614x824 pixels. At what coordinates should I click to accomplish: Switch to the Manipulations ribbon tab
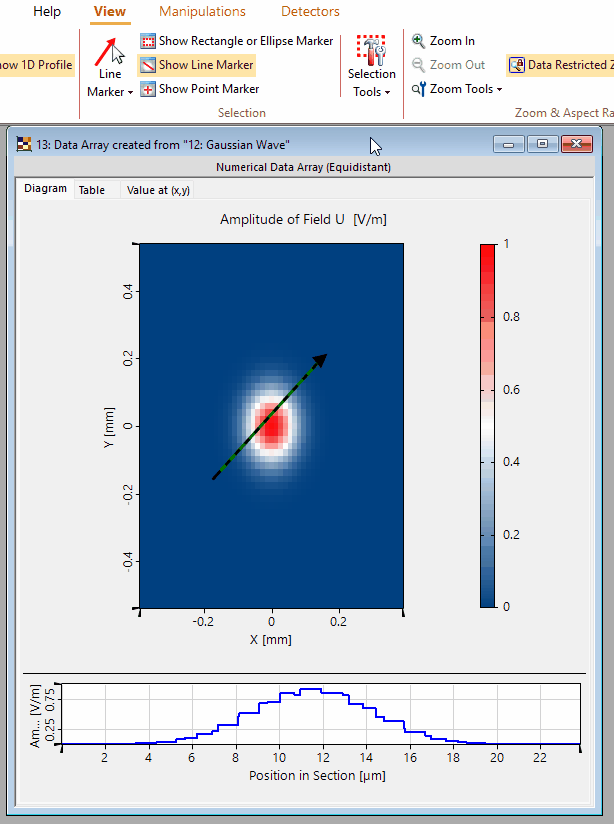click(x=202, y=12)
